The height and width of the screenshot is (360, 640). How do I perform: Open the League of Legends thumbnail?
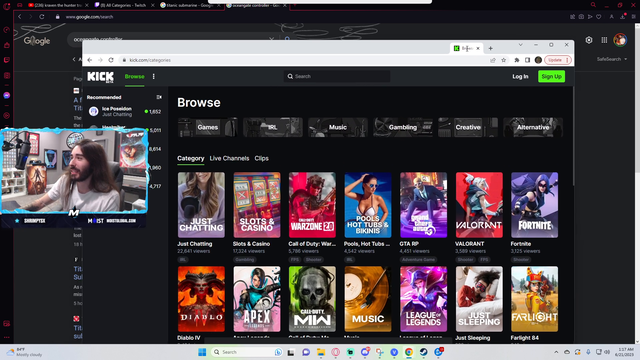tap(423, 299)
